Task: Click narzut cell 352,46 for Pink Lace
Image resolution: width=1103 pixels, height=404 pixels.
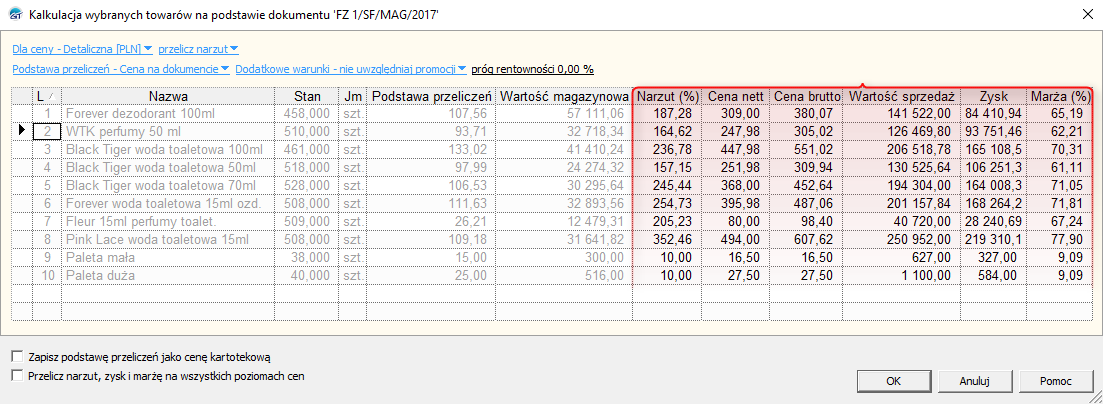Action: tap(665, 239)
